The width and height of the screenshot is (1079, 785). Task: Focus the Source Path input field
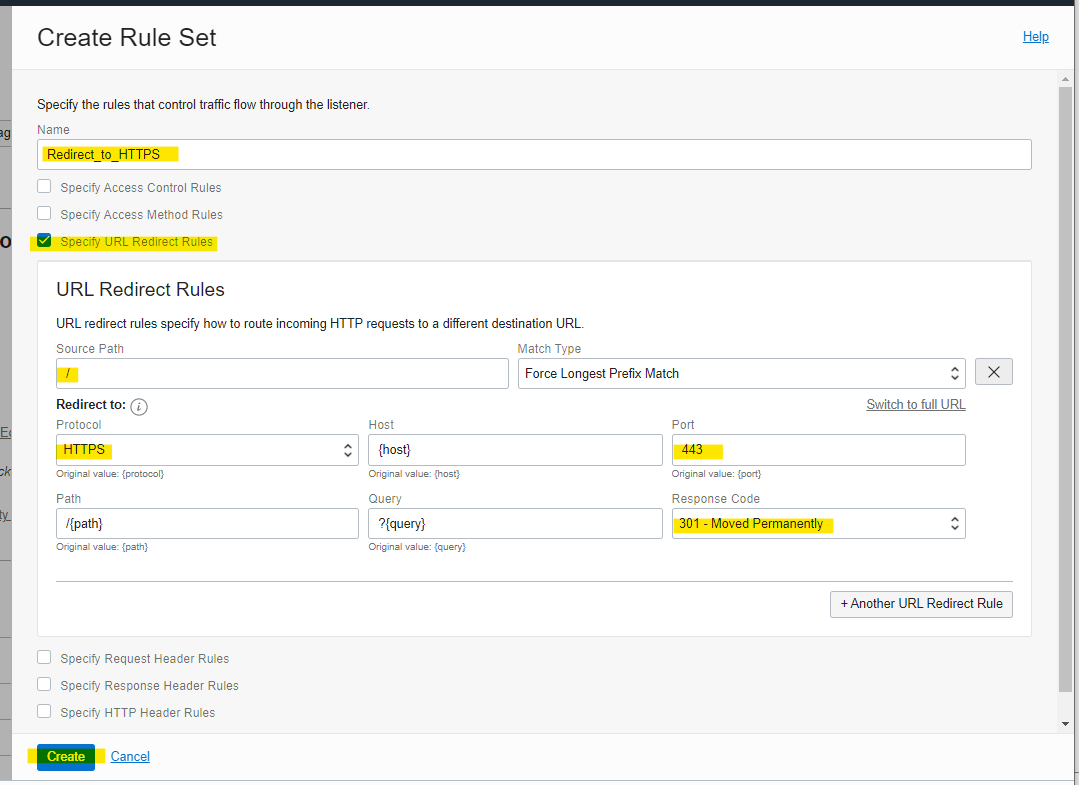point(282,373)
